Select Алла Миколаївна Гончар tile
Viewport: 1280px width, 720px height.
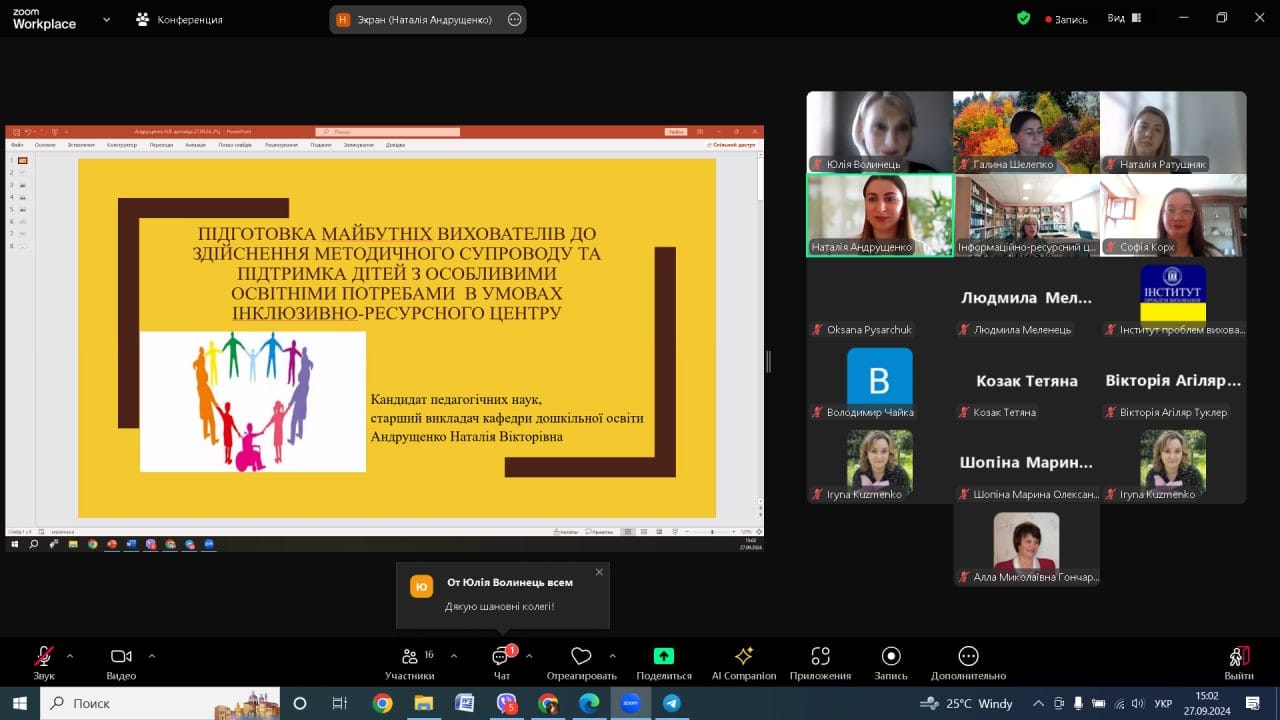pos(1026,546)
